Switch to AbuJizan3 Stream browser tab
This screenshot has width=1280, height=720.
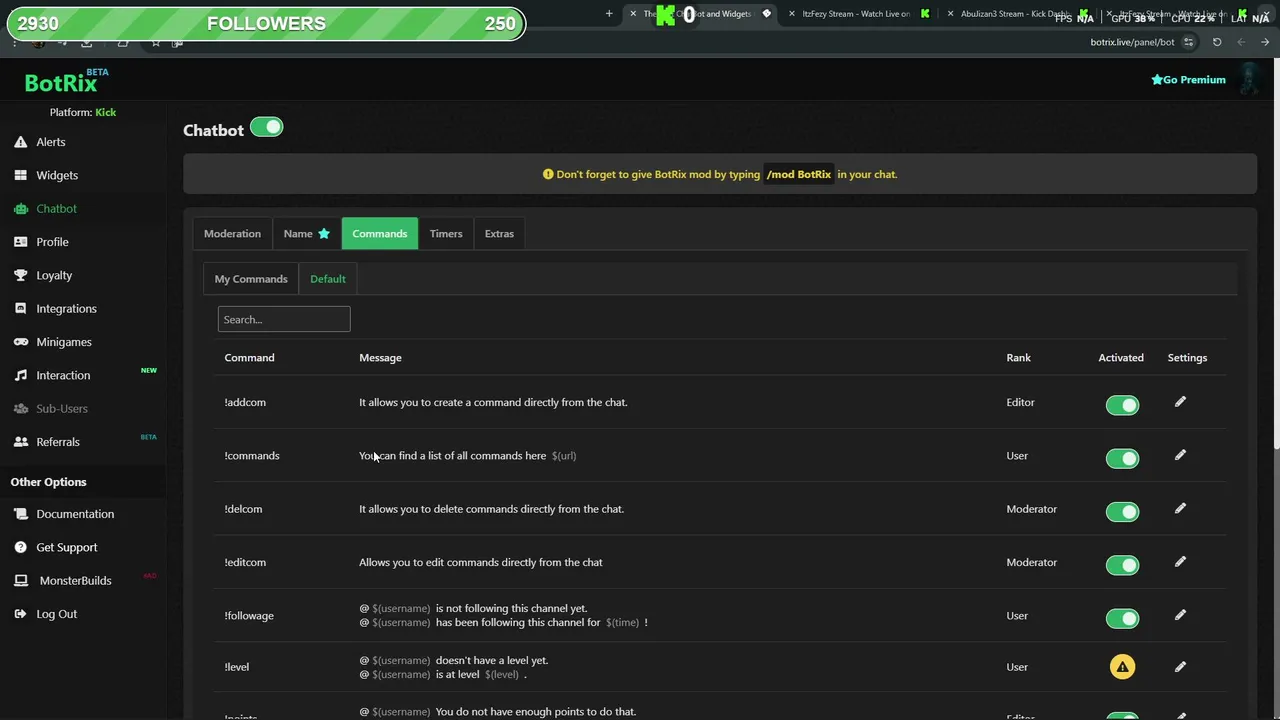tap(1015, 14)
